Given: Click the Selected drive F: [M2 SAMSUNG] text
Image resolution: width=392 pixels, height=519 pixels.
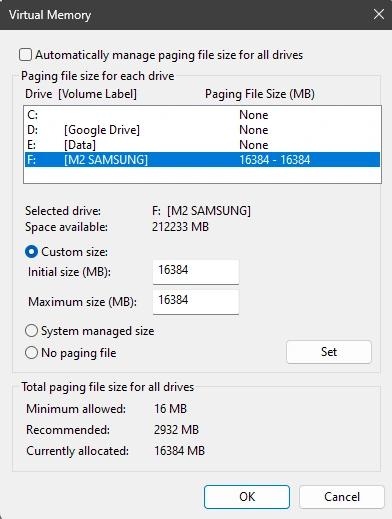Looking at the screenshot, I should 201,211.
